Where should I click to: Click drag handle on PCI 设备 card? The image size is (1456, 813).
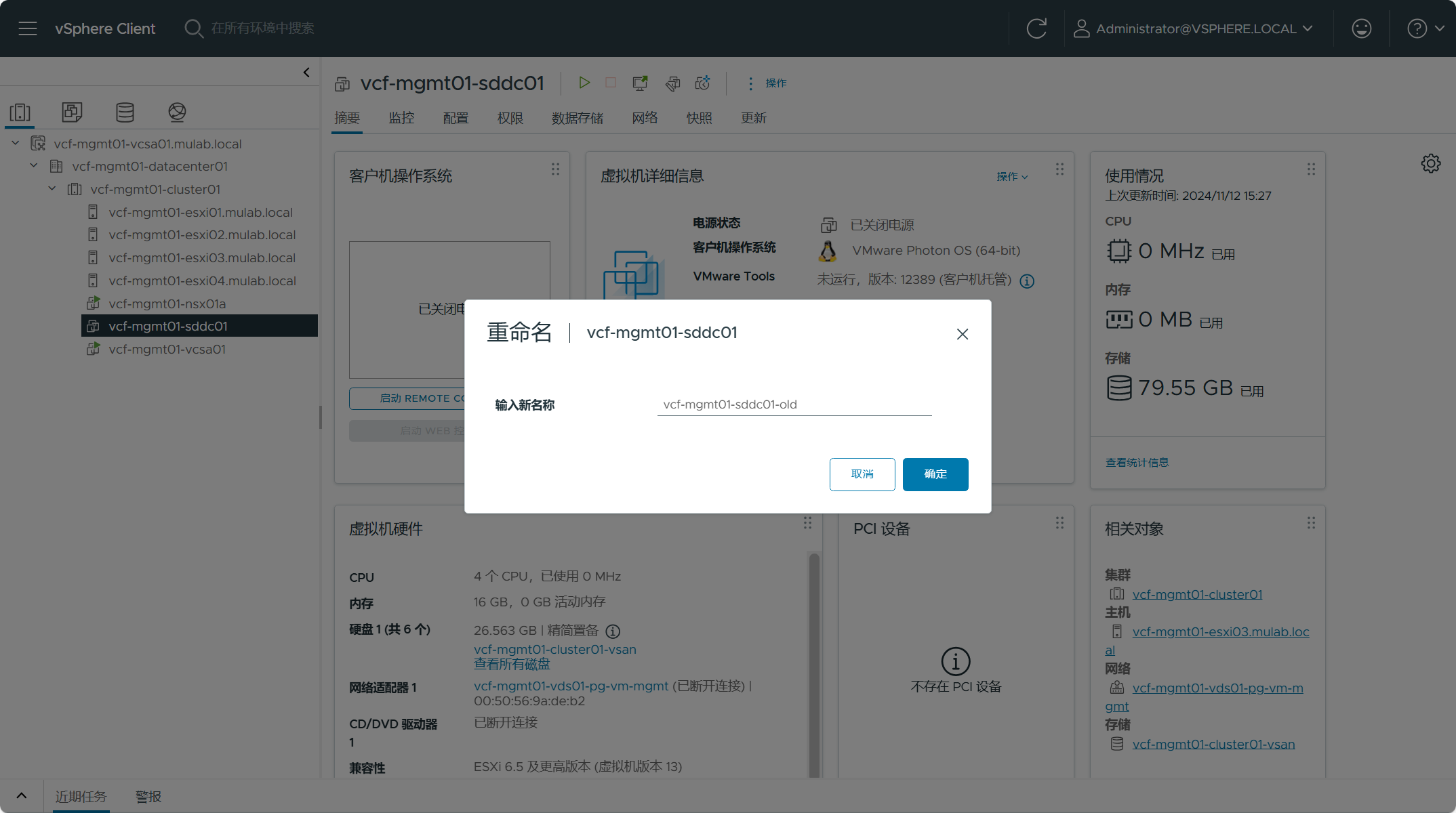[1059, 523]
